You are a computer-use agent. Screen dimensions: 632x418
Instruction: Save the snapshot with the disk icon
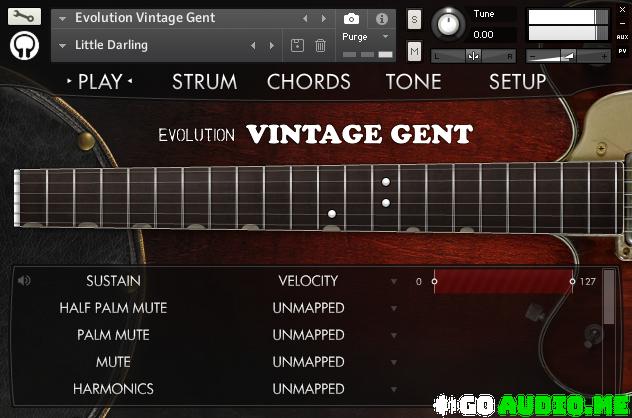point(297,45)
